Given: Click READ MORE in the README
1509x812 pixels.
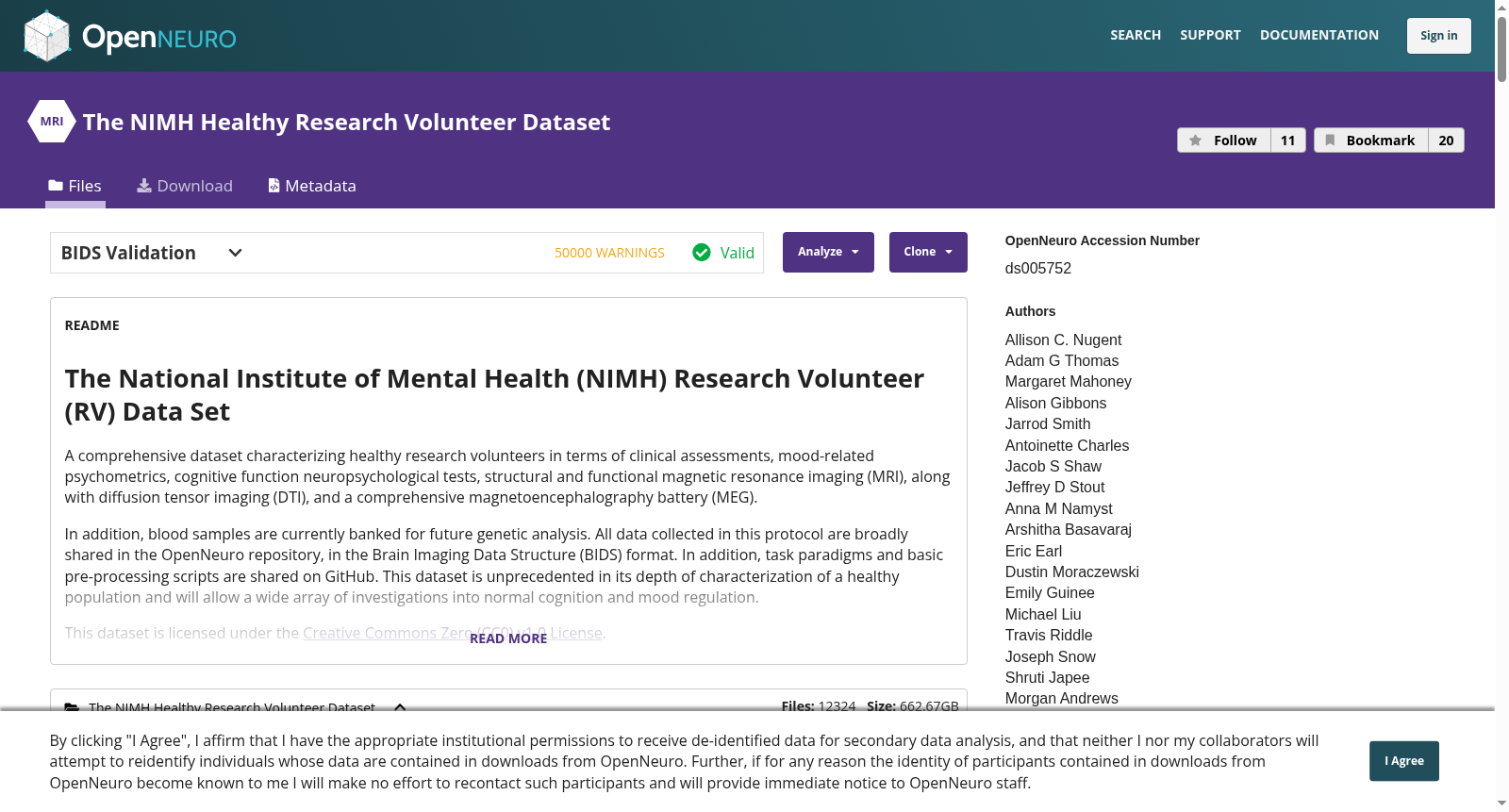Looking at the screenshot, I should [508, 638].
